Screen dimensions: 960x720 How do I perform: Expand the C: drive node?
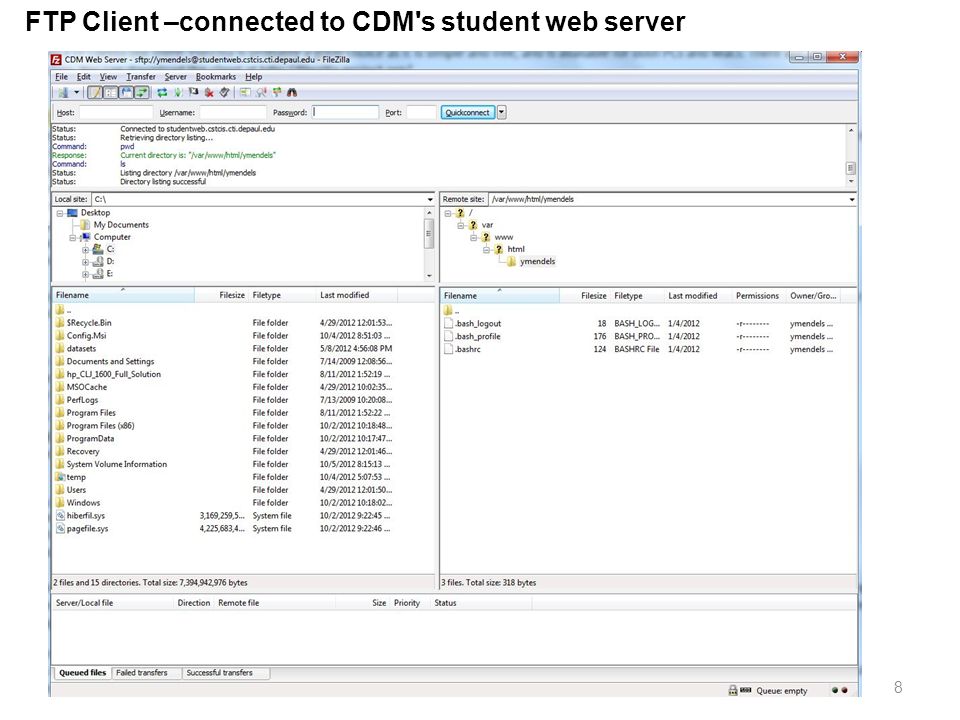pyautogui.click(x=86, y=250)
